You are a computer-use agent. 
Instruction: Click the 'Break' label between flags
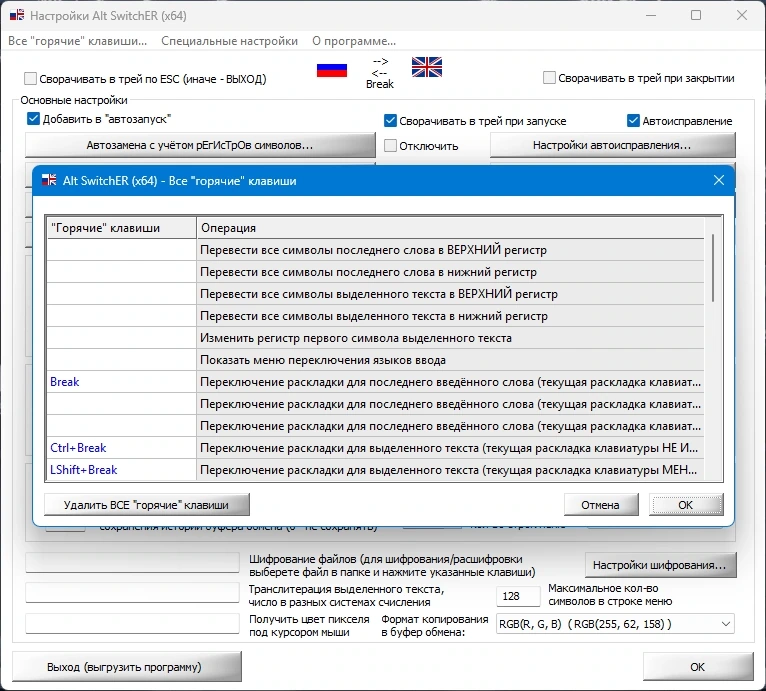pyautogui.click(x=380, y=84)
